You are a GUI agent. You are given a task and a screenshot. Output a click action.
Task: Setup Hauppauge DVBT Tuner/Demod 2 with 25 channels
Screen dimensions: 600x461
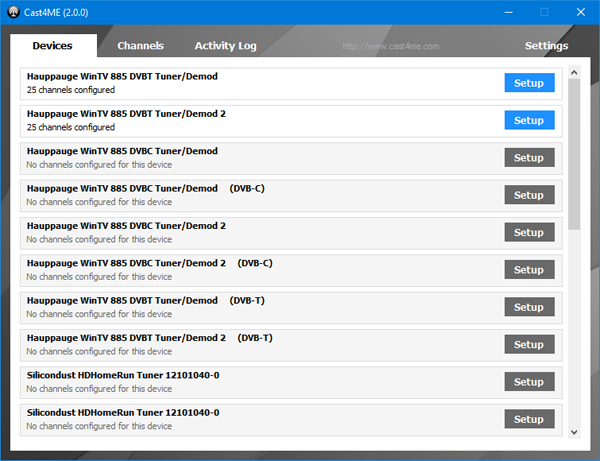[x=529, y=120]
